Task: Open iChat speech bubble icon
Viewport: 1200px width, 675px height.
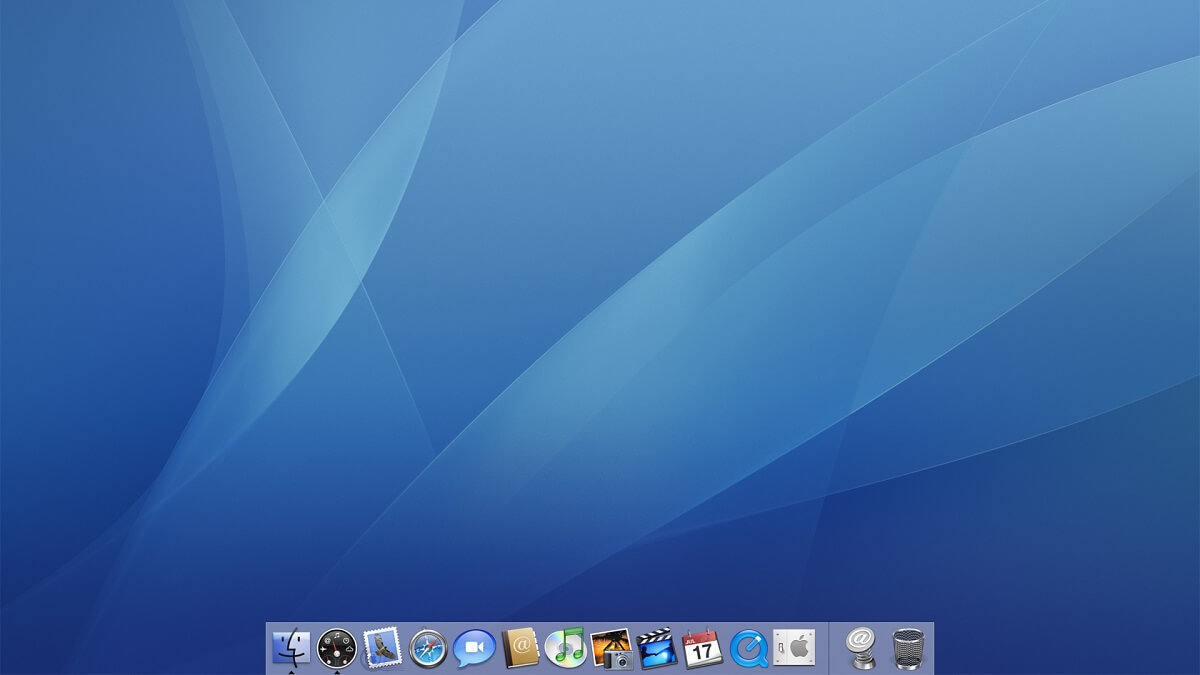Action: click(474, 649)
